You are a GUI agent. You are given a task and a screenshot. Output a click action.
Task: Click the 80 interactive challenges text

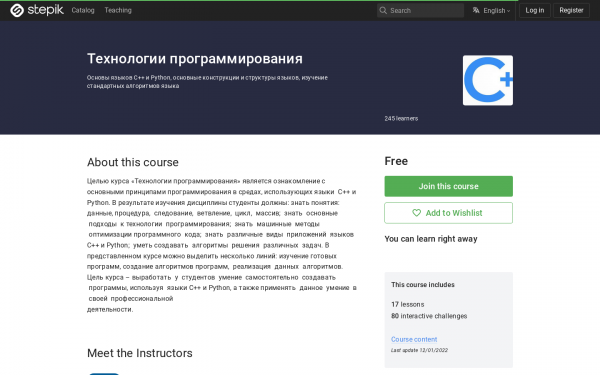pyautogui.click(x=429, y=316)
